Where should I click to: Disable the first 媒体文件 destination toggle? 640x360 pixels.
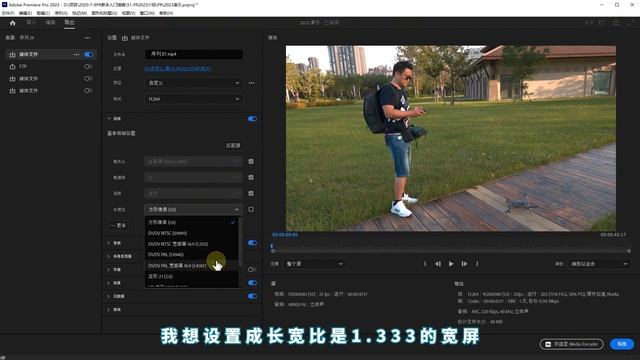pyautogui.click(x=89, y=54)
